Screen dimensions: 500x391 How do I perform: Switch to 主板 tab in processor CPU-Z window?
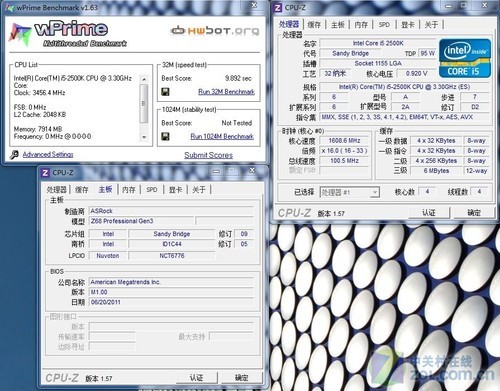[337, 24]
